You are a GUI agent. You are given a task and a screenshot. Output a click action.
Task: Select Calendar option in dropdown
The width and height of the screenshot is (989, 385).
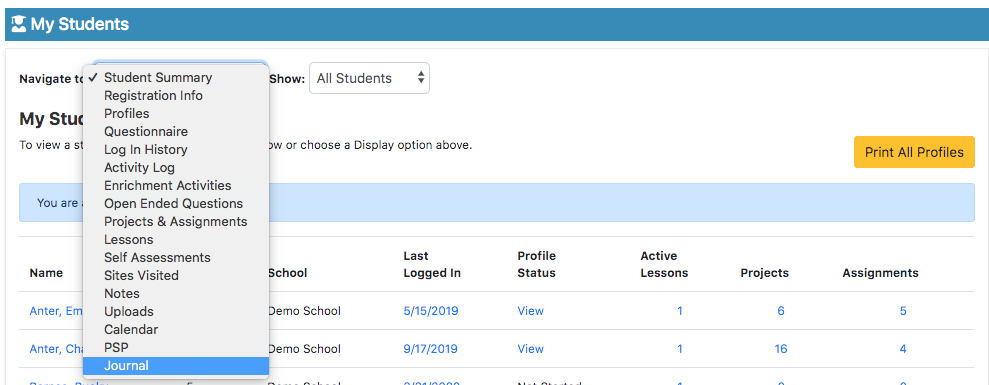click(176, 329)
